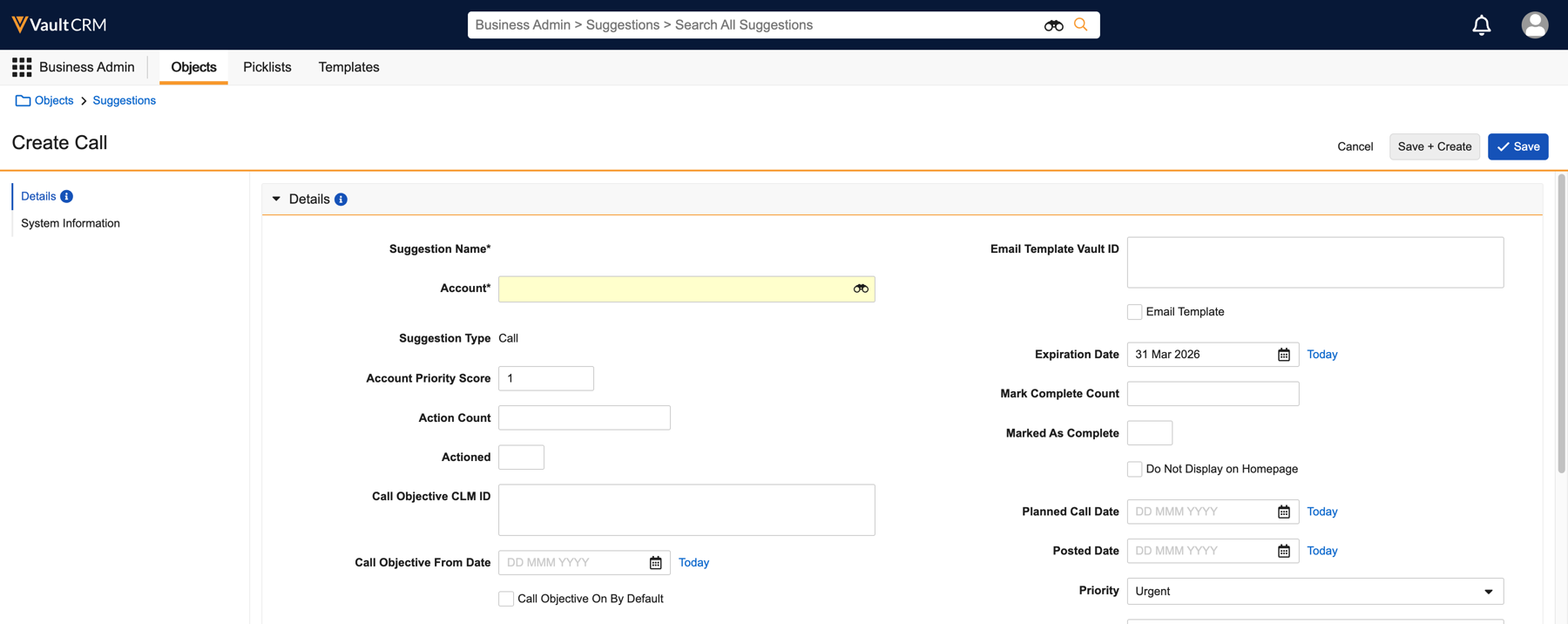This screenshot has width=1568, height=624.
Task: Collapse the Details section
Action: (276, 200)
